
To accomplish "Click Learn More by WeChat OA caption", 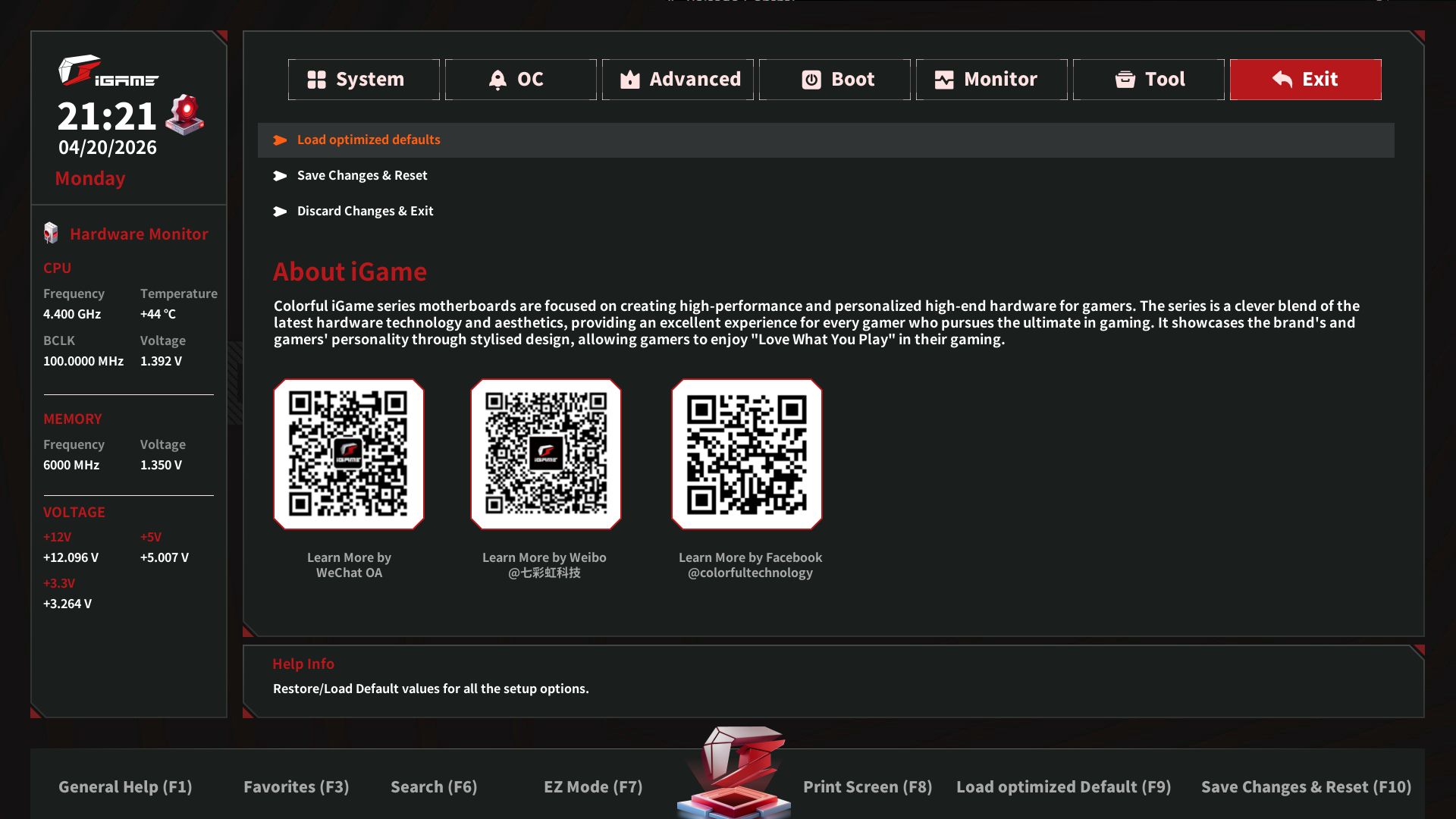I will coord(349,565).
